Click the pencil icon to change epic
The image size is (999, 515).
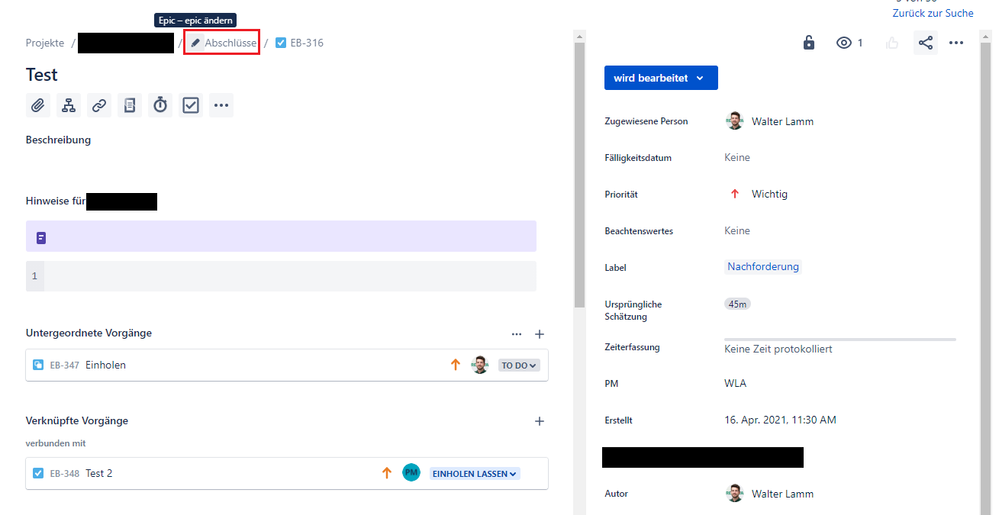pyautogui.click(x=196, y=43)
